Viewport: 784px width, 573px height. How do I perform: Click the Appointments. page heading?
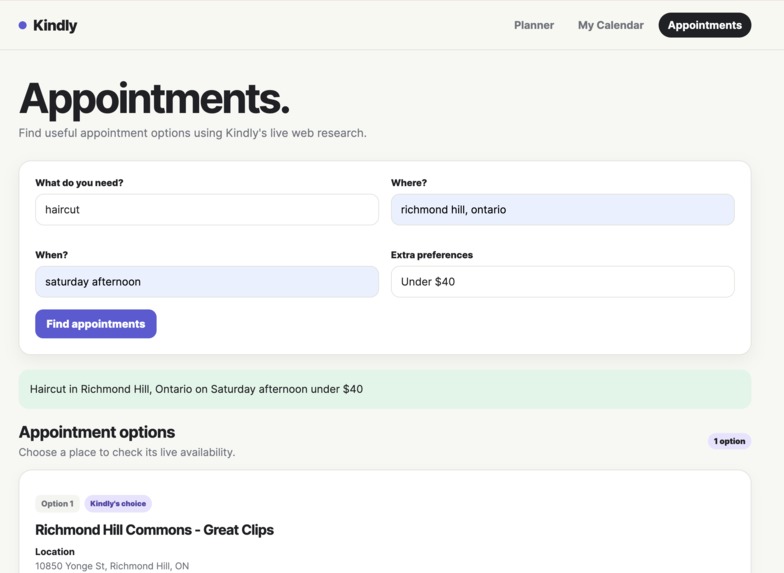click(x=154, y=99)
